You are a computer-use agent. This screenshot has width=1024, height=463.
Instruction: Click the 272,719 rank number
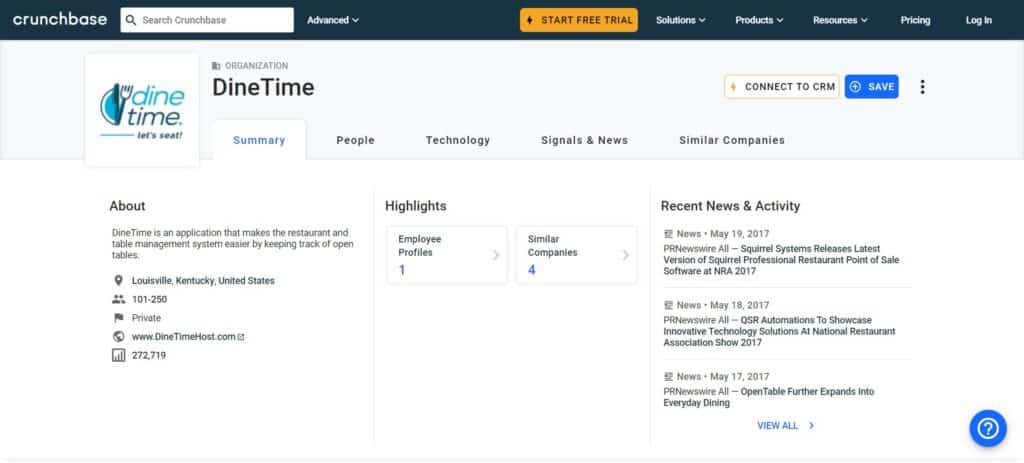[149, 356]
